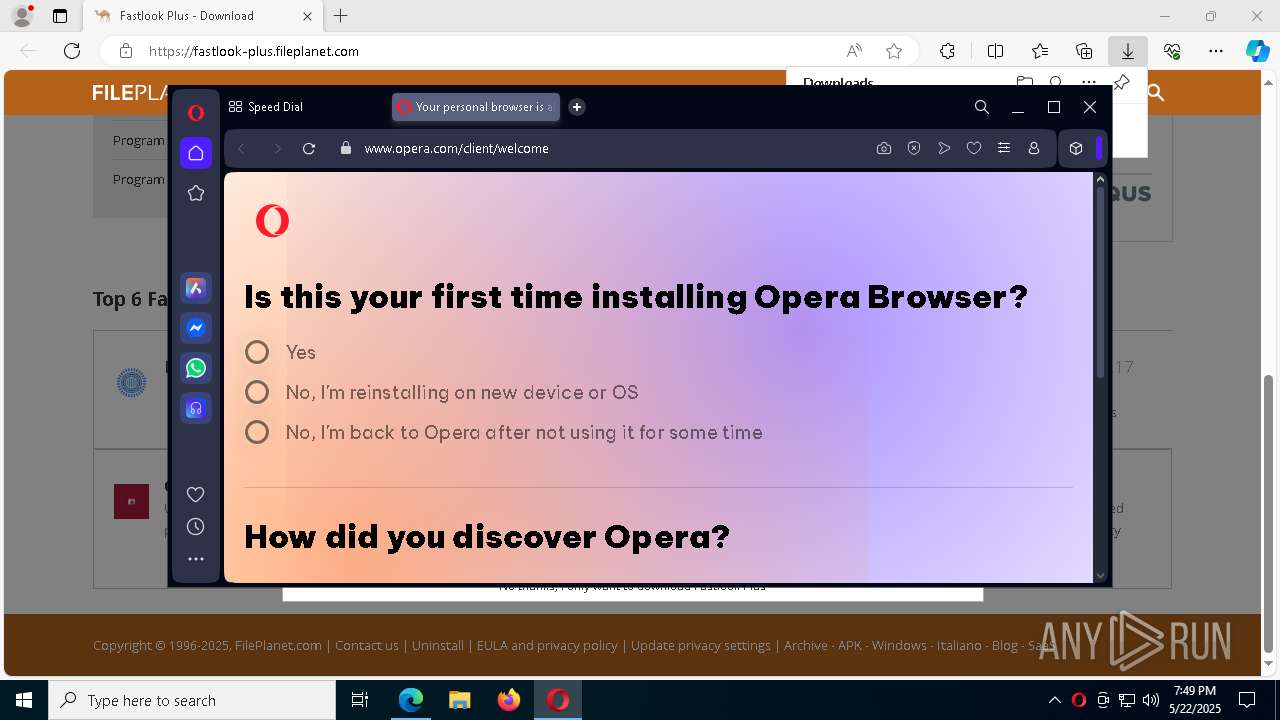This screenshot has height=720, width=1280.
Task: Click the Opera page vertical scrollbar thumb
Action: pos(1101,282)
